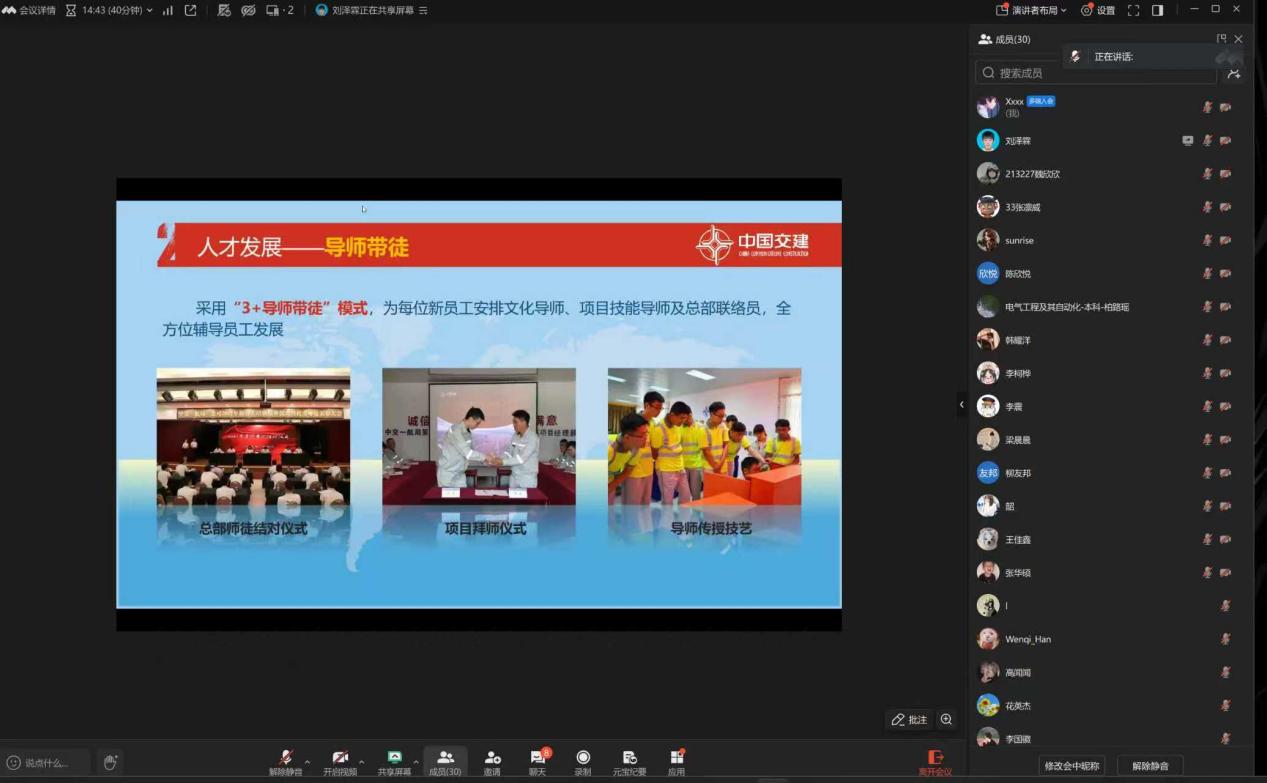Click the 修改会中昵称 button
This screenshot has width=1267, height=783.
point(1072,766)
